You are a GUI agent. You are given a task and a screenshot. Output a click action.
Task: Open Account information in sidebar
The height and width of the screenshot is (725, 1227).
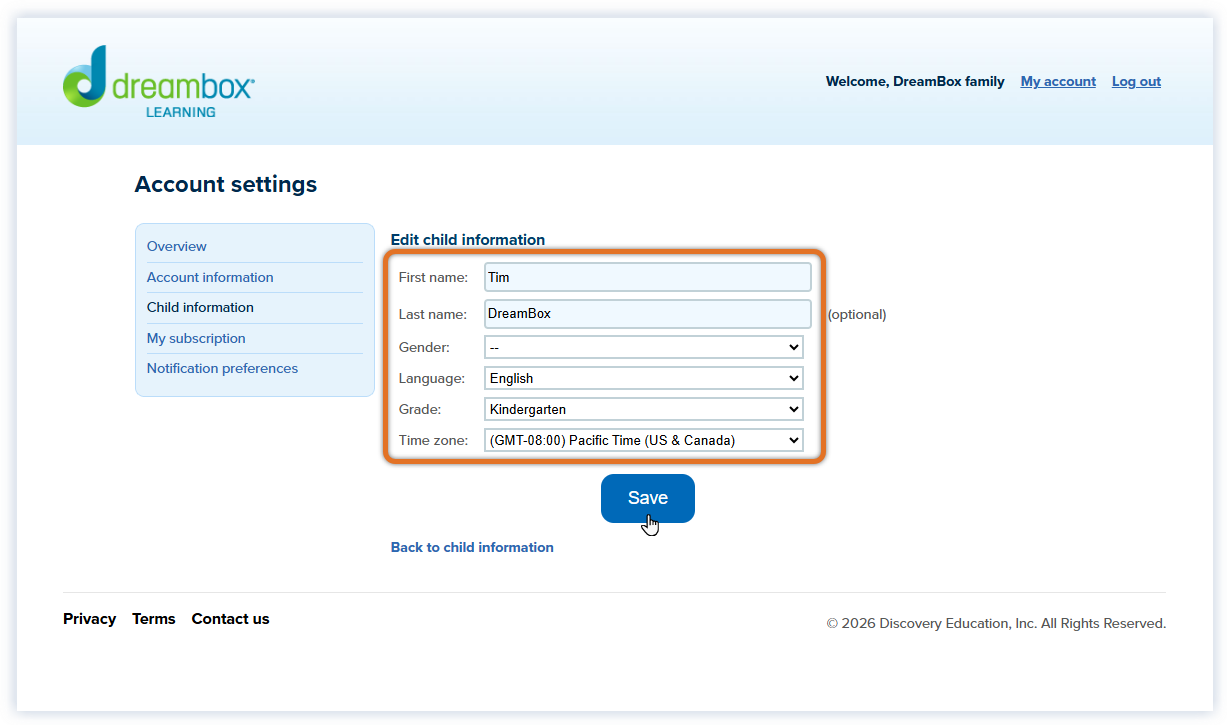[x=210, y=277]
